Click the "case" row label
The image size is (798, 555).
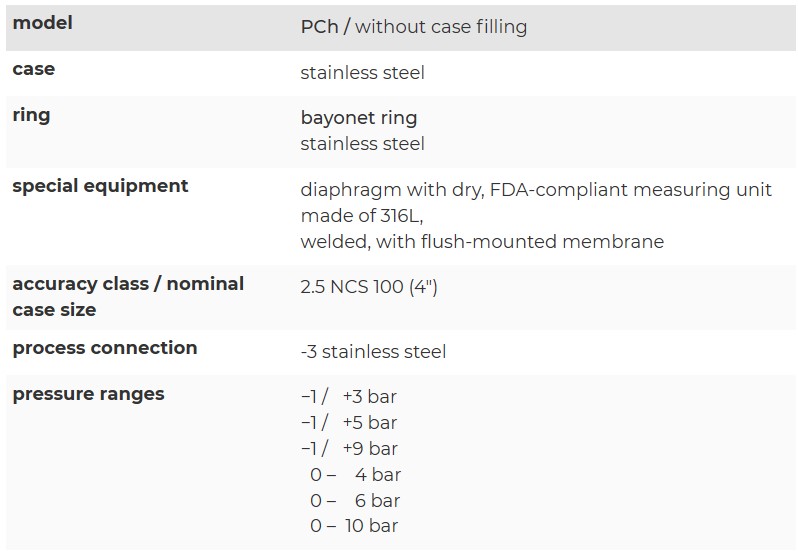click(33, 69)
